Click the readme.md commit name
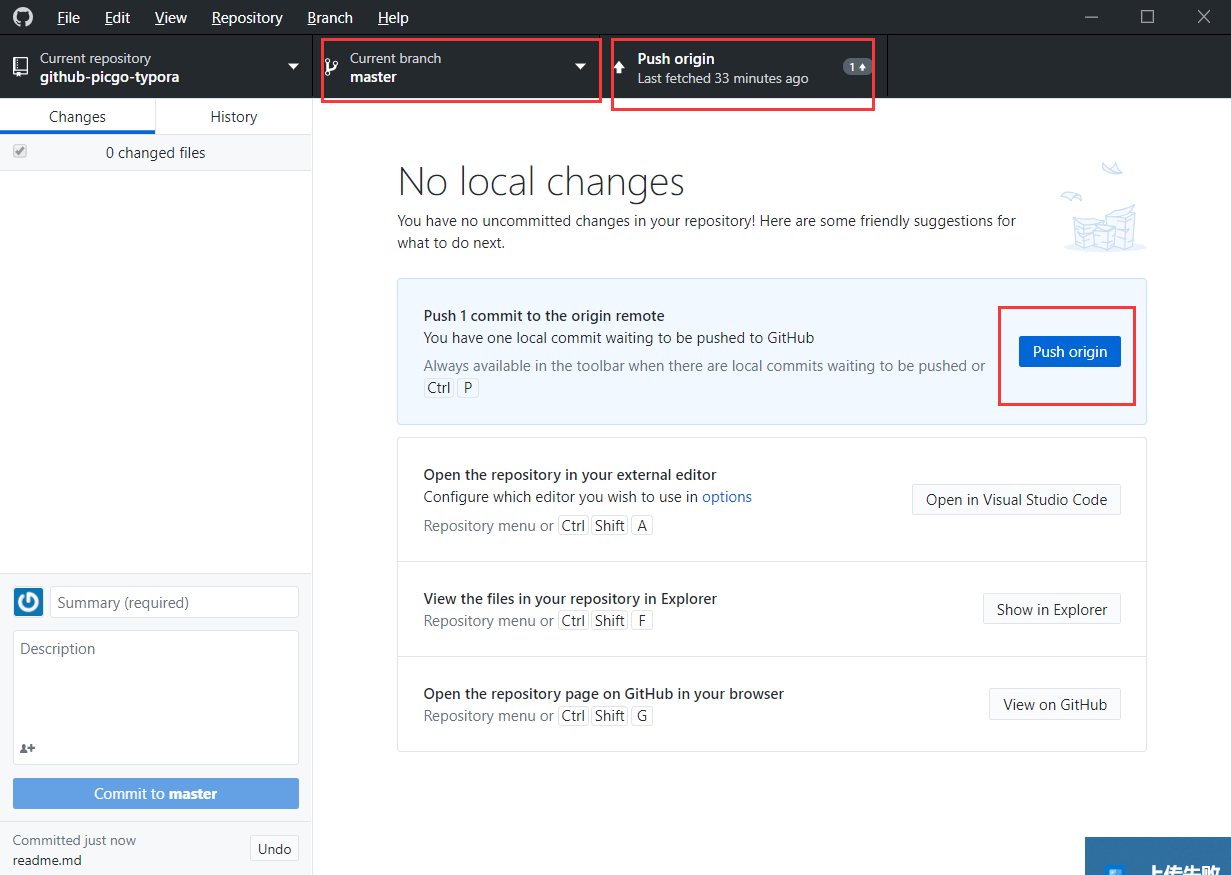This screenshot has width=1231, height=875. coord(47,860)
